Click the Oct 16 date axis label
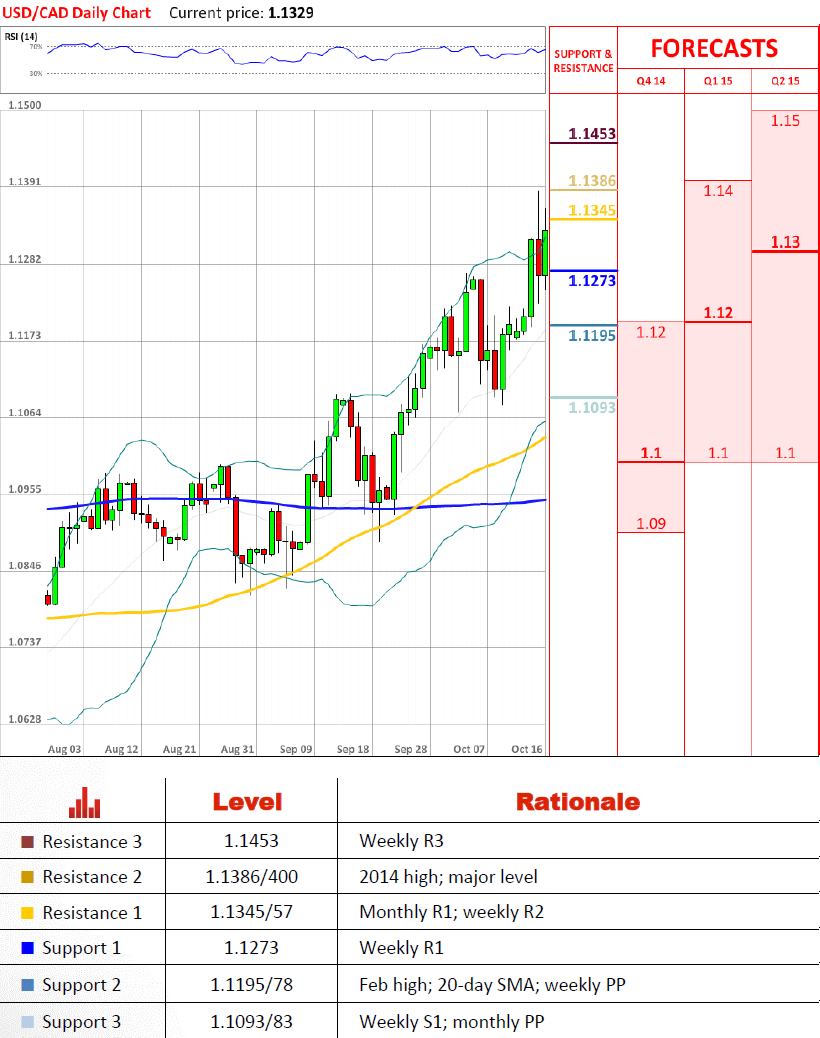This screenshot has width=820, height=1038. 526,749
